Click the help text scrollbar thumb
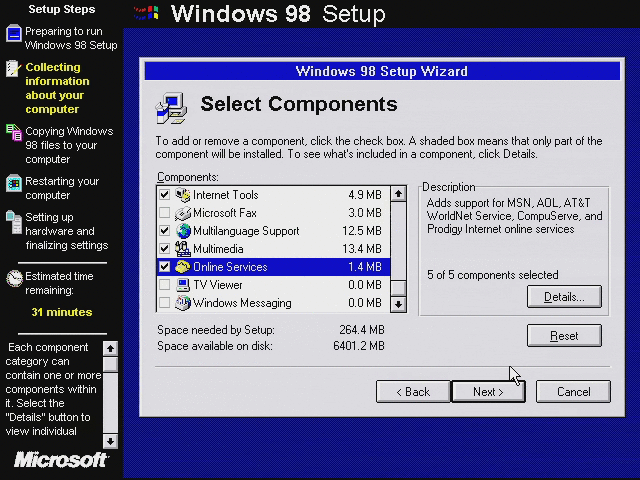Image resolution: width=640 pixels, height=480 pixels. (x=110, y=364)
